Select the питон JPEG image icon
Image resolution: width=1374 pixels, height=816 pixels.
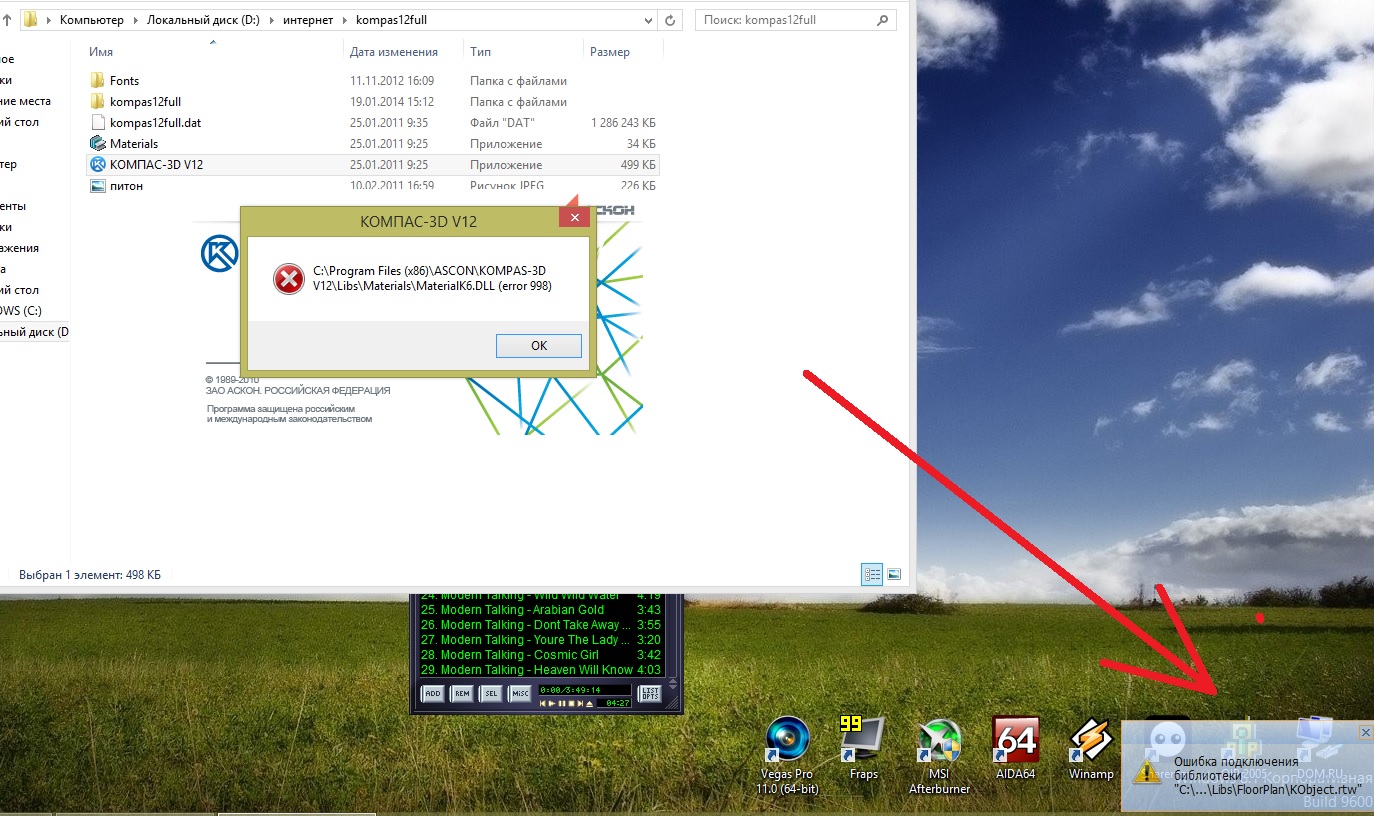[x=97, y=186]
